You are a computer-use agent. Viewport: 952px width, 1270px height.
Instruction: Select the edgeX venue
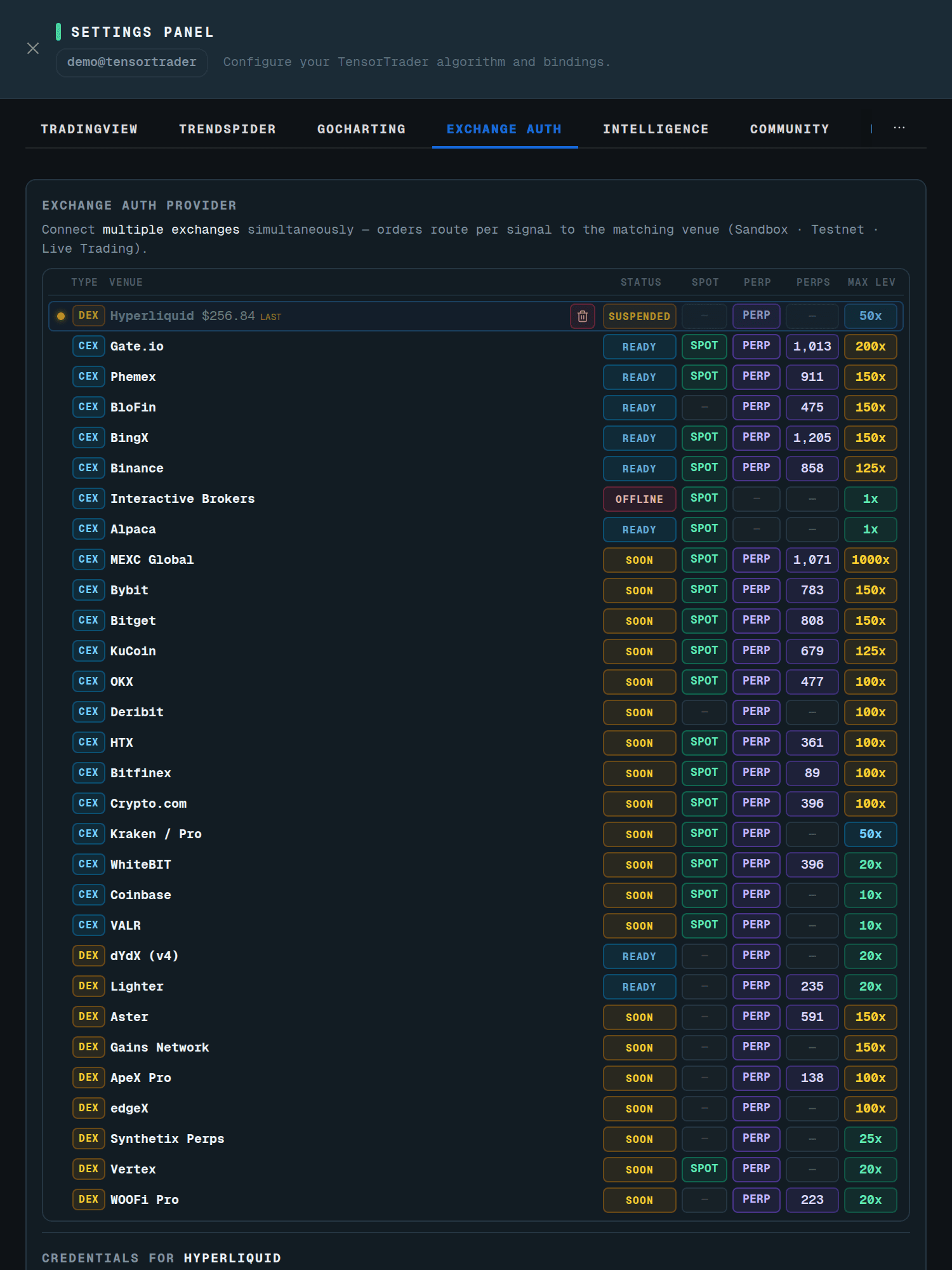click(x=476, y=1109)
